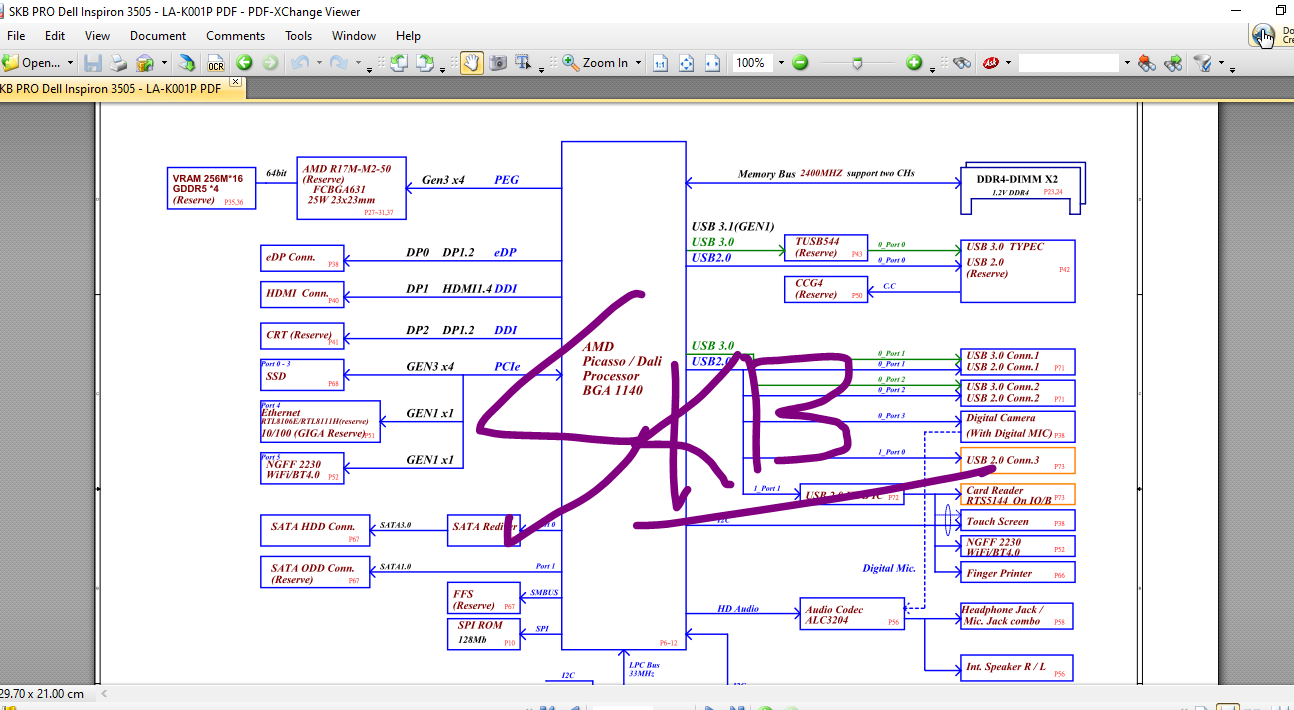Click the horizontal scrollbar left arrow

pyautogui.click(x=103, y=693)
